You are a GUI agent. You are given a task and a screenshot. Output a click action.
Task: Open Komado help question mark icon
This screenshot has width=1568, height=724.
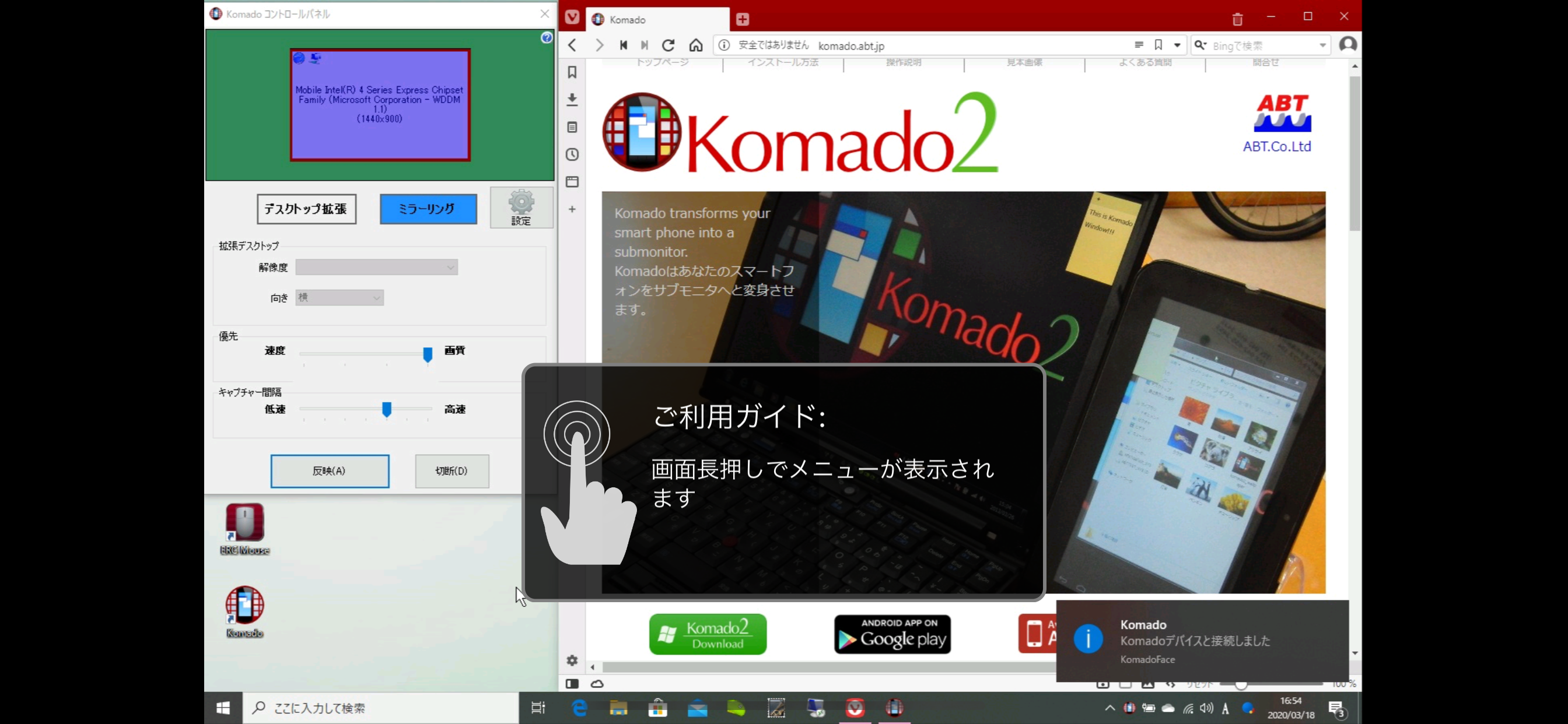(547, 38)
